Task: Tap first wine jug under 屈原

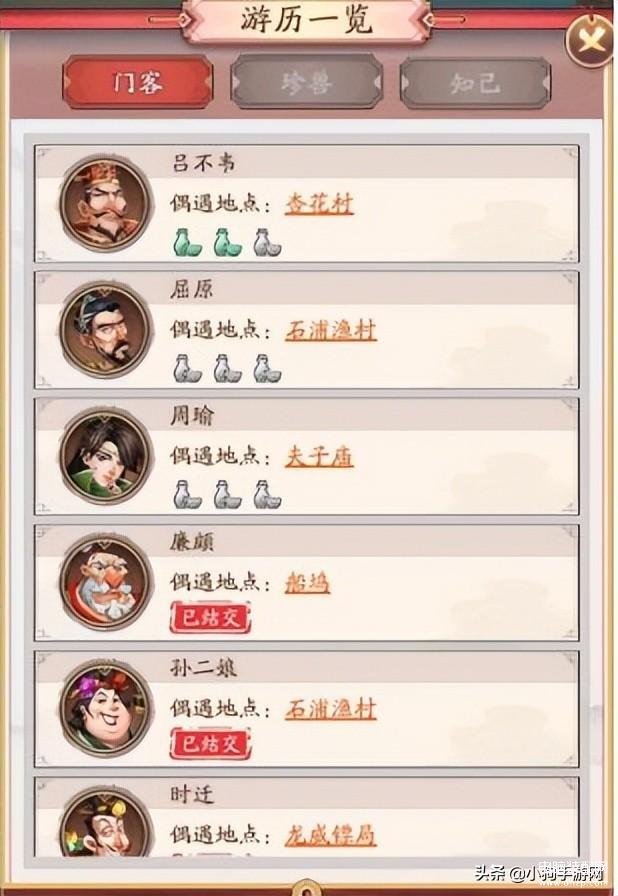Action: point(187,369)
